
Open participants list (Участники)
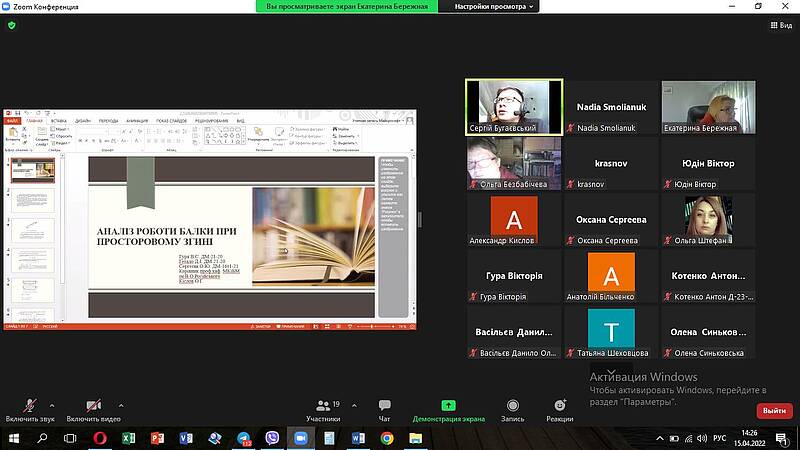pyautogui.click(x=323, y=409)
